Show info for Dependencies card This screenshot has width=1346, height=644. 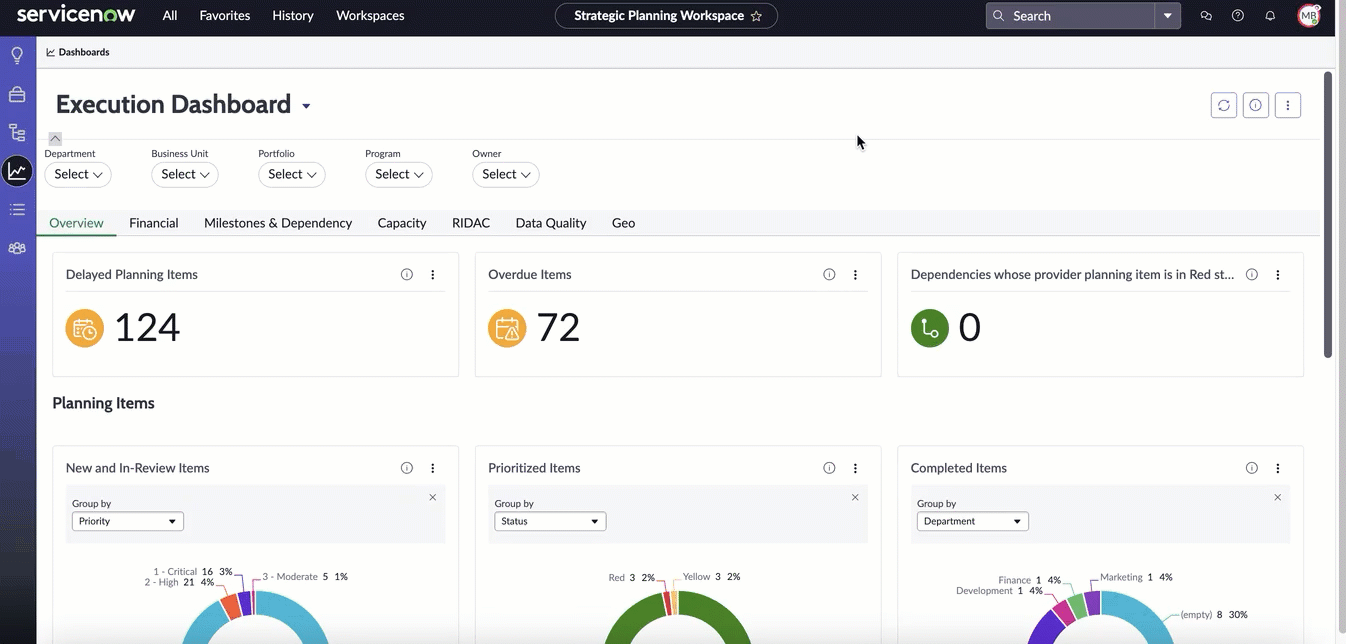[x=1252, y=275]
